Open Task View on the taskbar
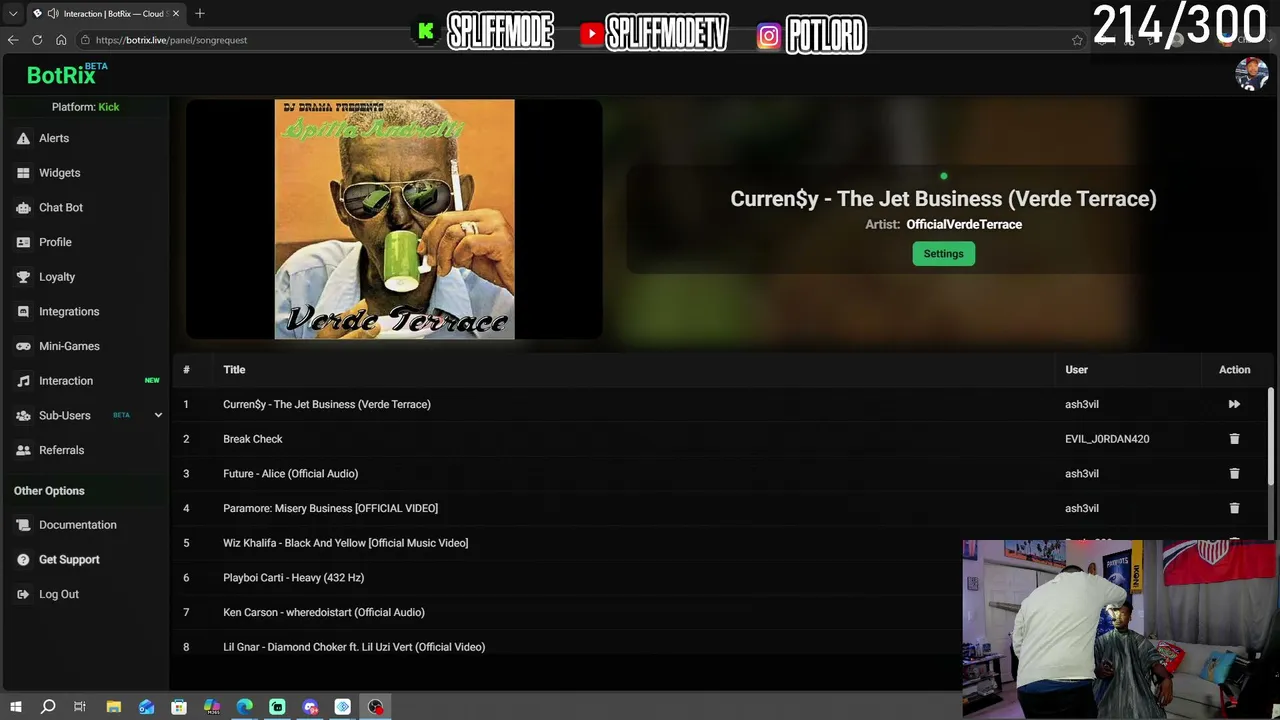1280x720 pixels. click(80, 707)
